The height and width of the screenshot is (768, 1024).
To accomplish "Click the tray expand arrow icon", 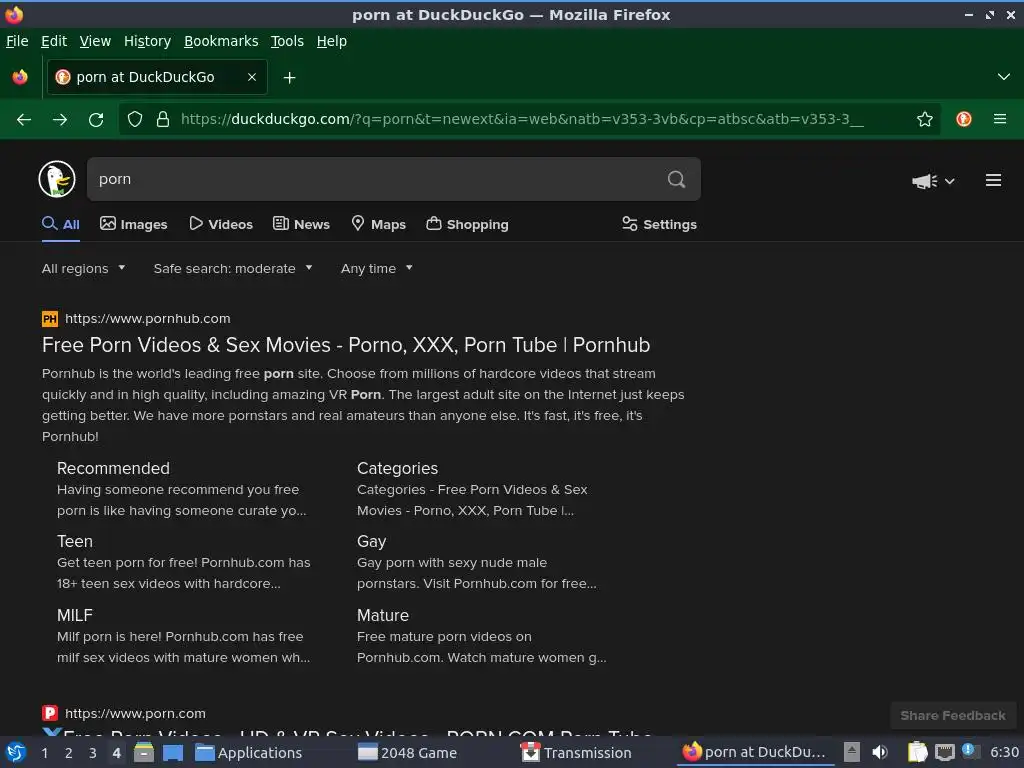I will tap(851, 752).
